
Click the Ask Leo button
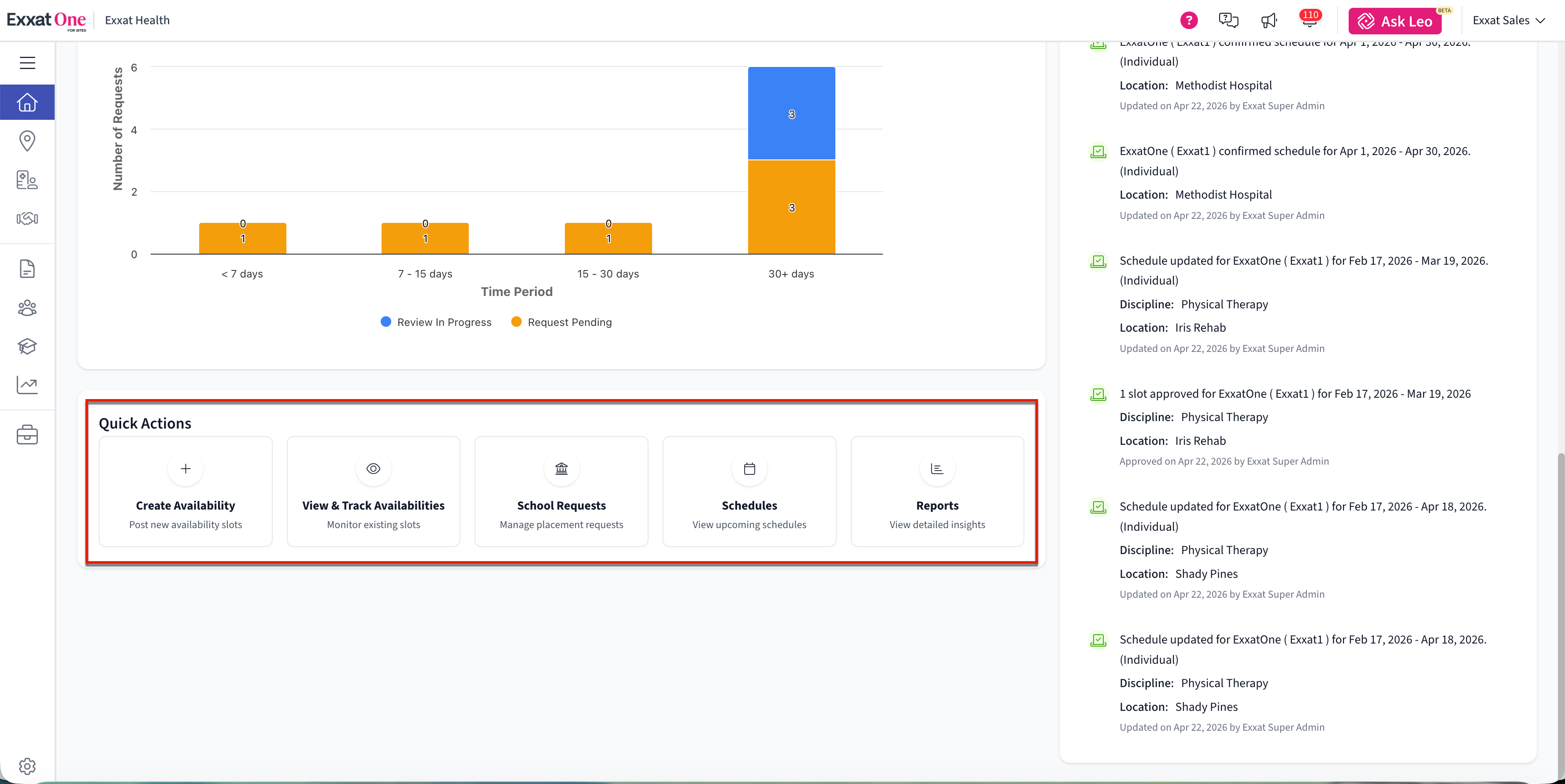click(1395, 21)
